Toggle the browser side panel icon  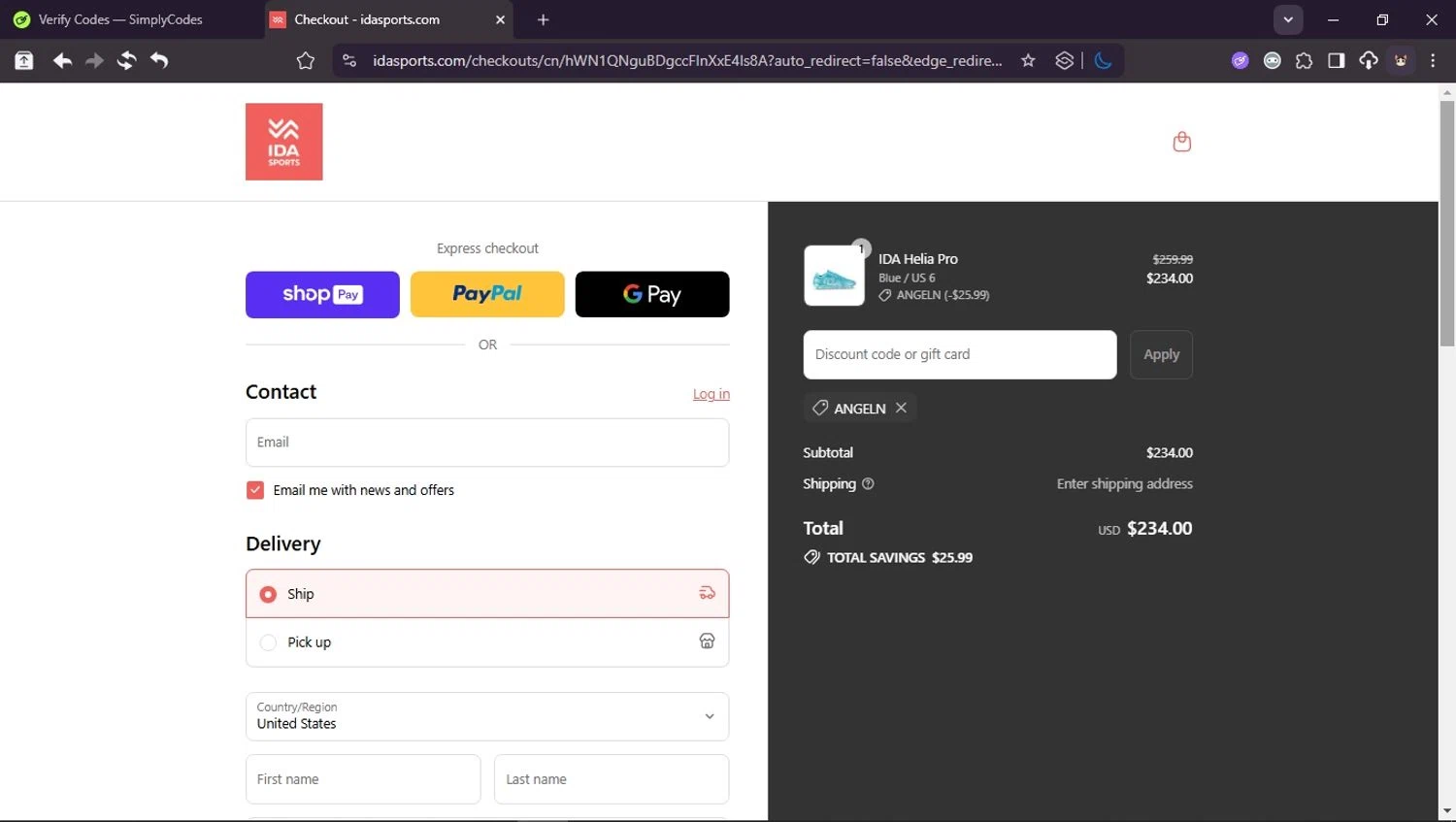1336,61
